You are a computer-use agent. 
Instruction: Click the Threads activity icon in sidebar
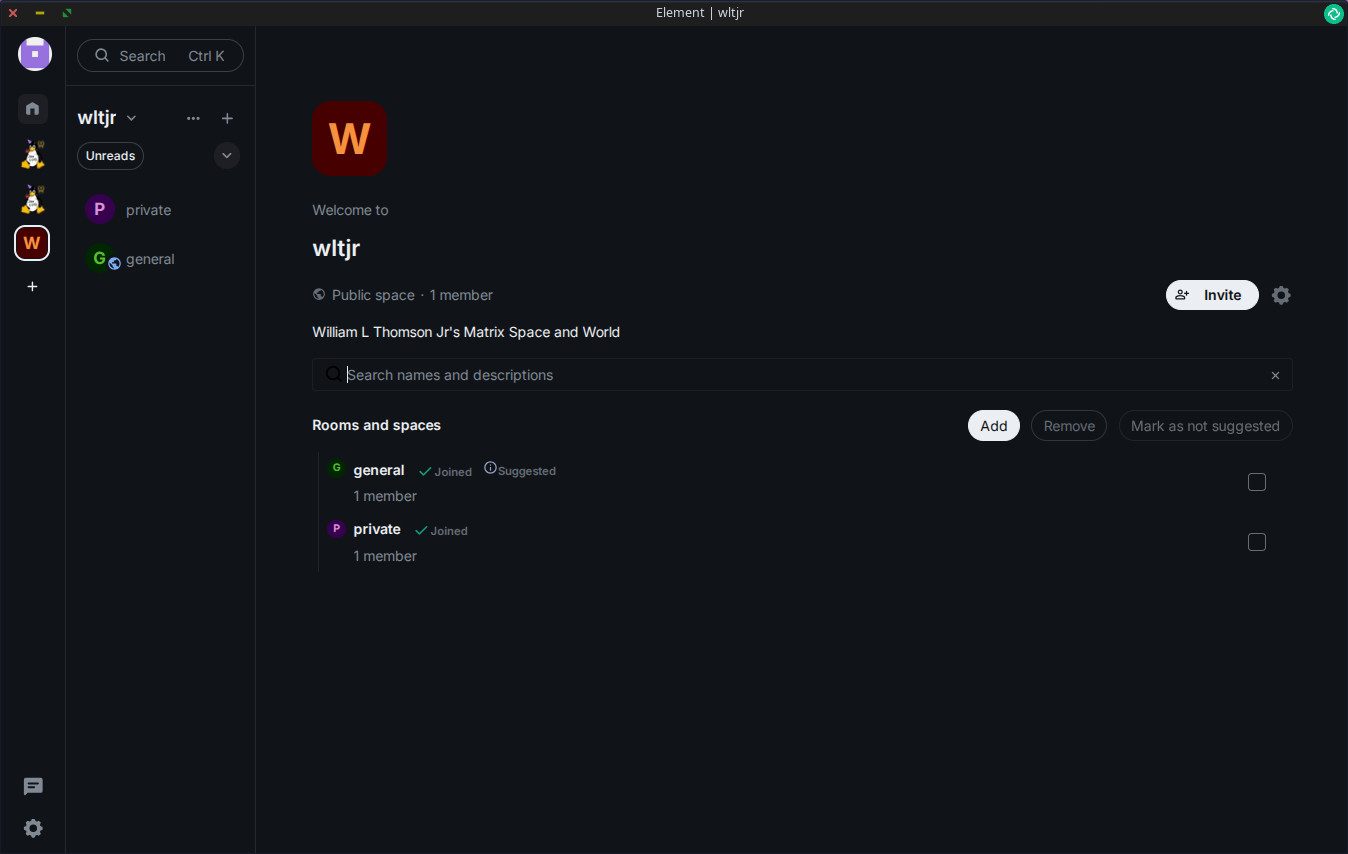33,787
